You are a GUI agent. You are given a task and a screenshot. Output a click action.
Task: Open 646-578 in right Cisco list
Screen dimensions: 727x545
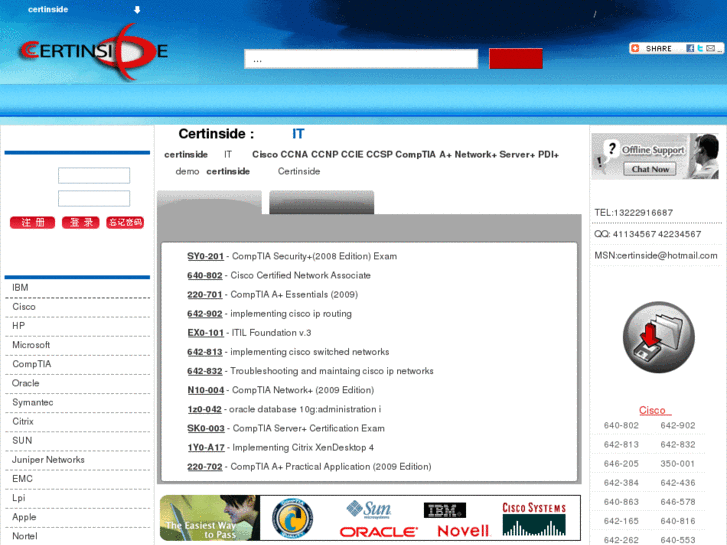pyautogui.click(x=677, y=502)
